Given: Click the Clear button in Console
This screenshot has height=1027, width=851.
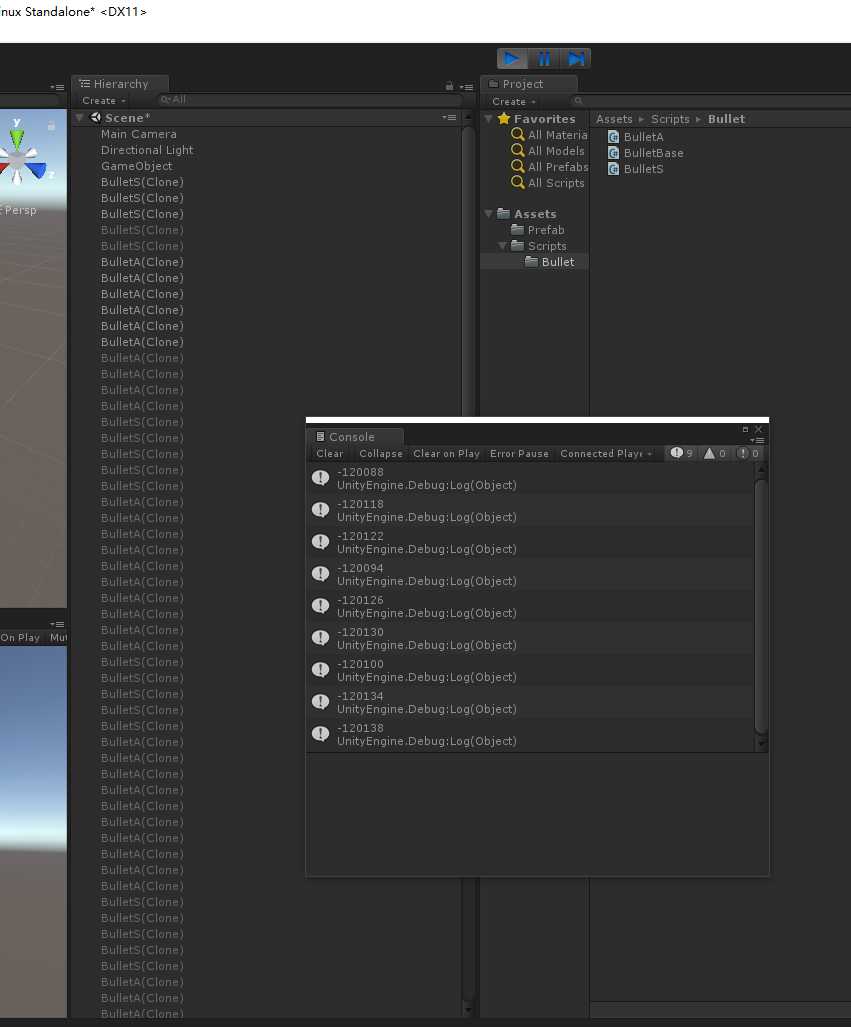Looking at the screenshot, I should point(329,454).
